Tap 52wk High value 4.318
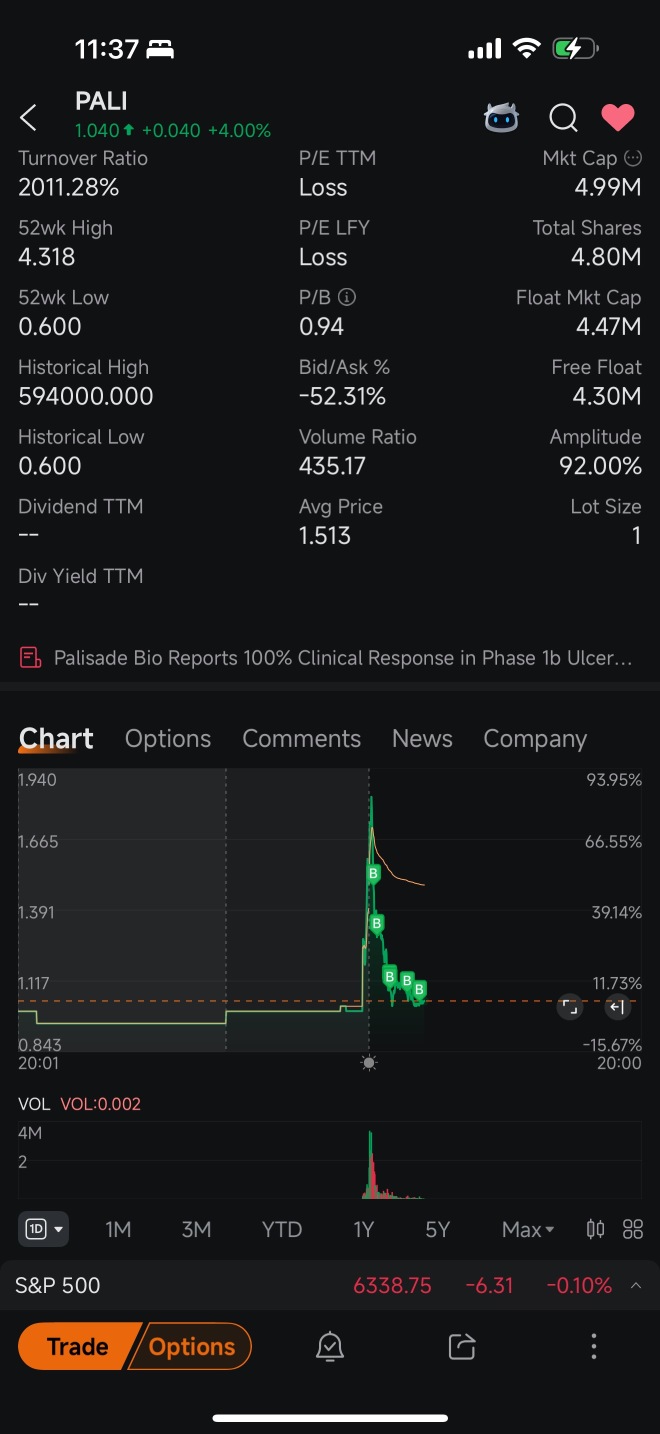This screenshot has height=1434, width=660. [47, 257]
